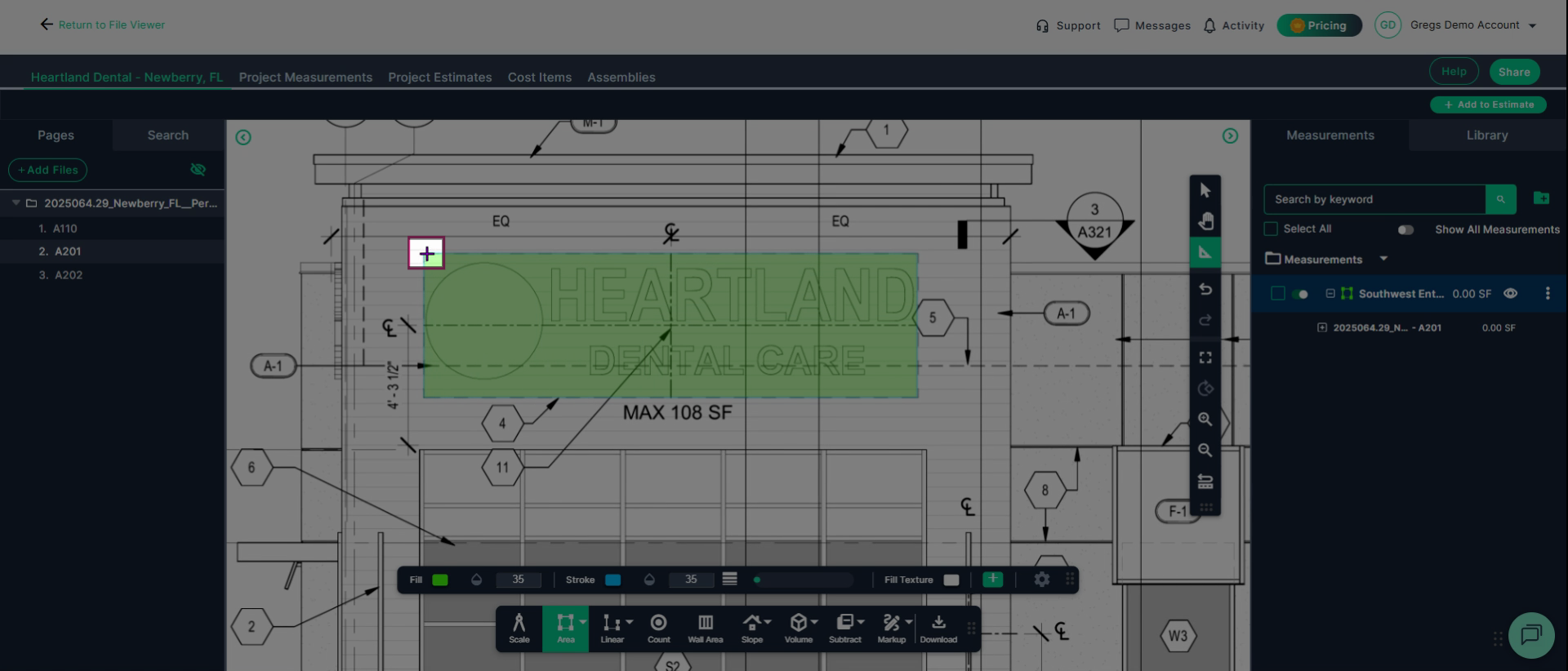The height and width of the screenshot is (671, 1568).
Task: Open the chat widget bubble
Action: click(x=1531, y=635)
